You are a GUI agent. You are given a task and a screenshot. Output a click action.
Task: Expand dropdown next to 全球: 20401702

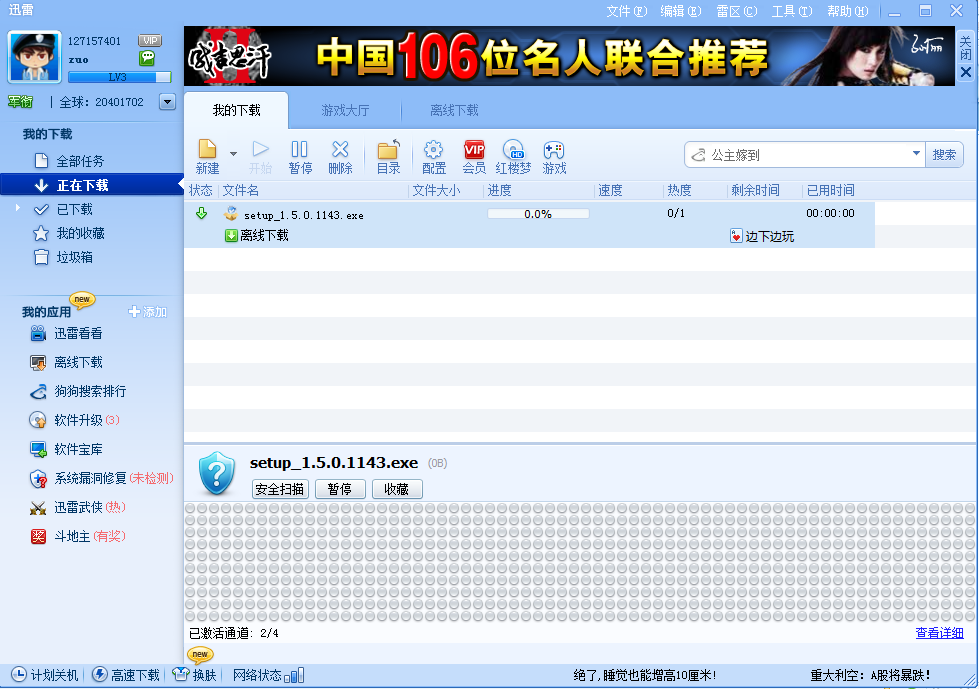click(x=167, y=102)
